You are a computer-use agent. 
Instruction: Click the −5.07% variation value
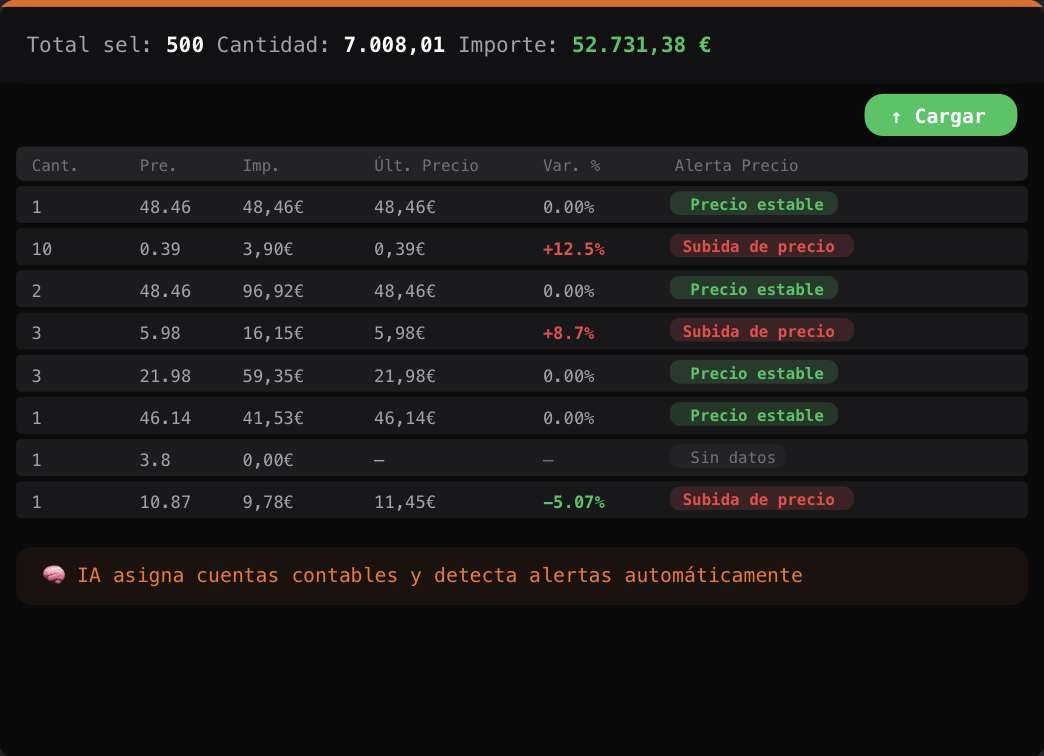[573, 502]
